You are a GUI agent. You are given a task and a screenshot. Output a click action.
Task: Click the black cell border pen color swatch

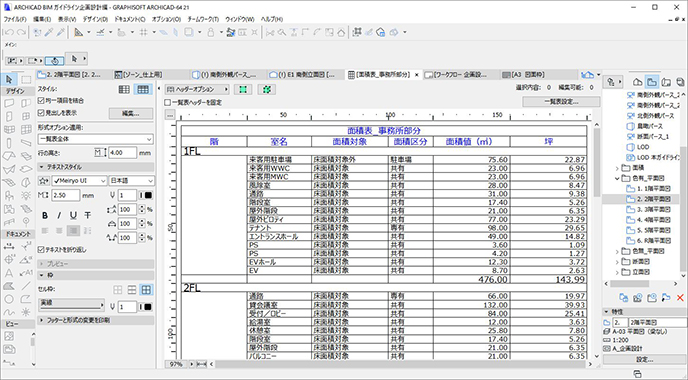147,307
